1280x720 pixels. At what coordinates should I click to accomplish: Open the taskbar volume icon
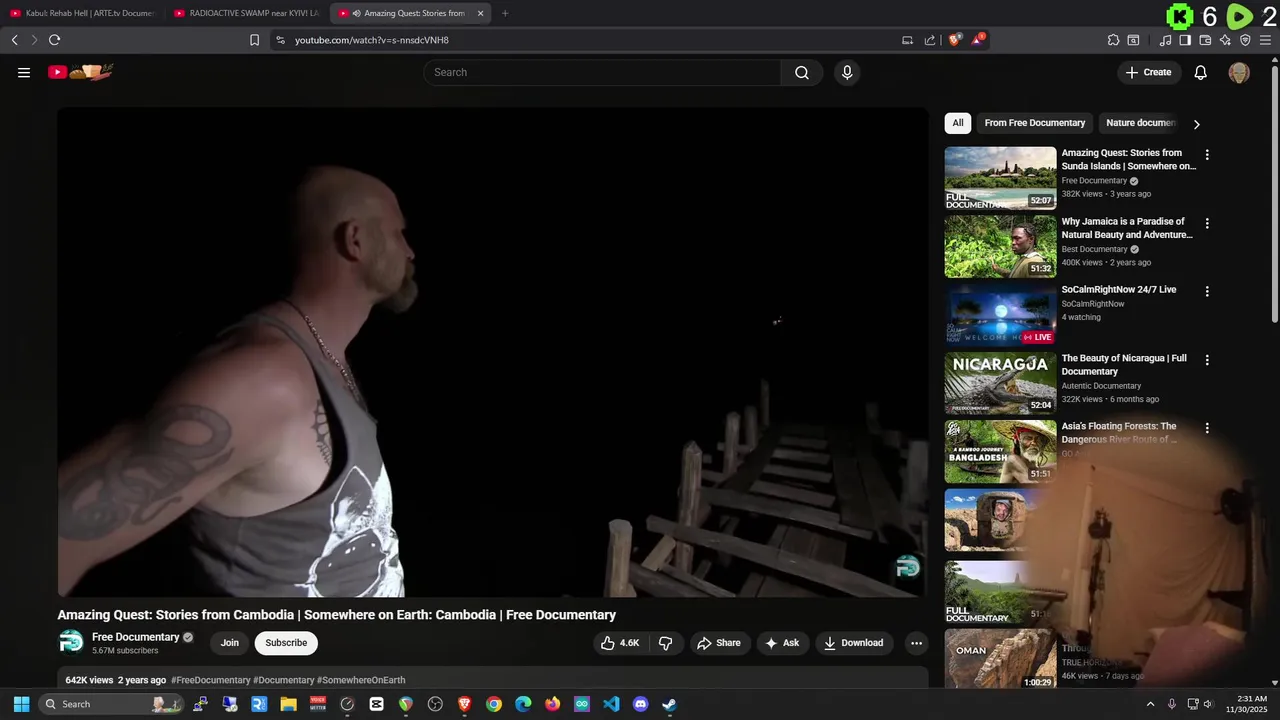click(x=1208, y=704)
